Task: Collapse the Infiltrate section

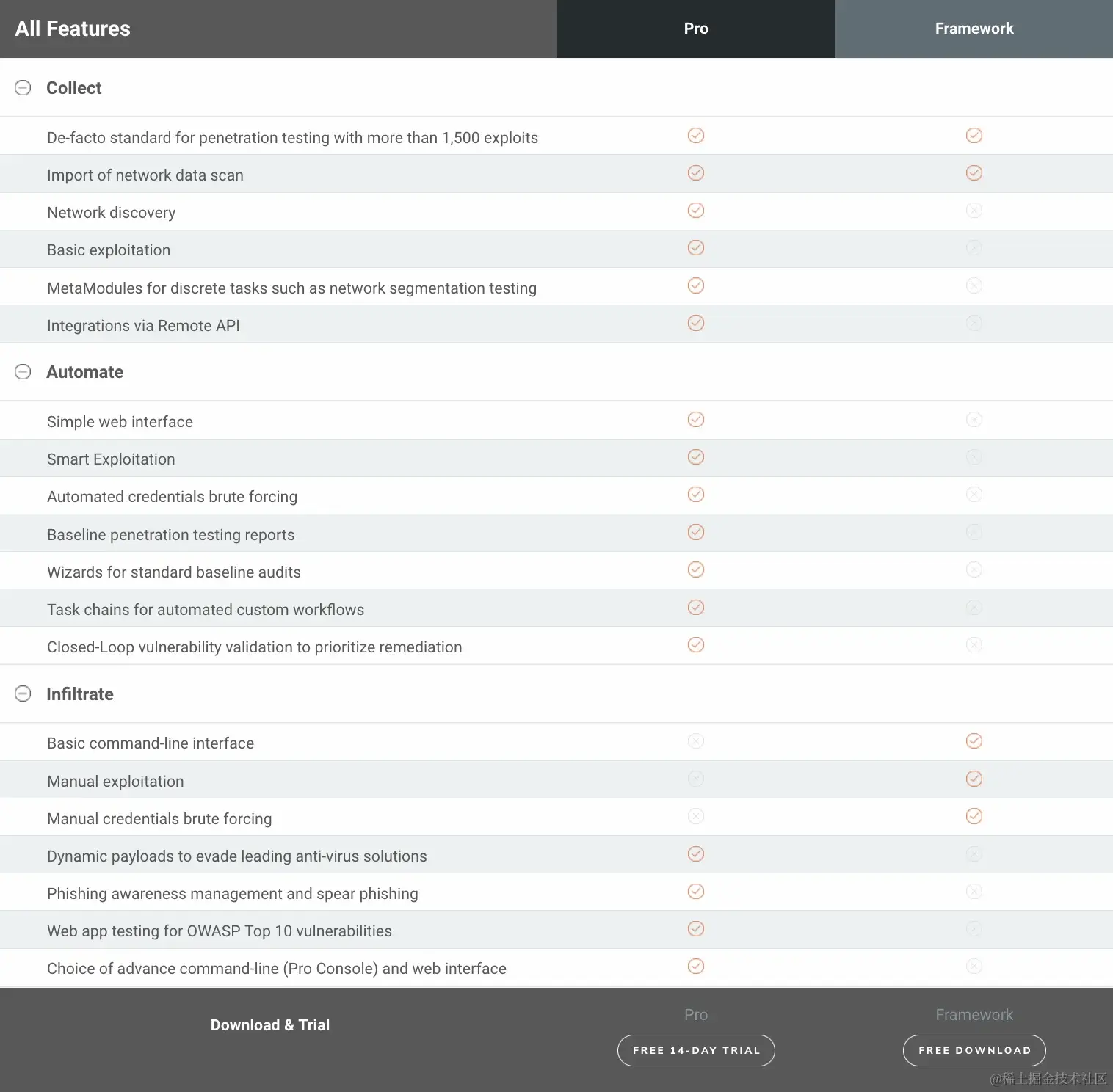Action: point(23,694)
